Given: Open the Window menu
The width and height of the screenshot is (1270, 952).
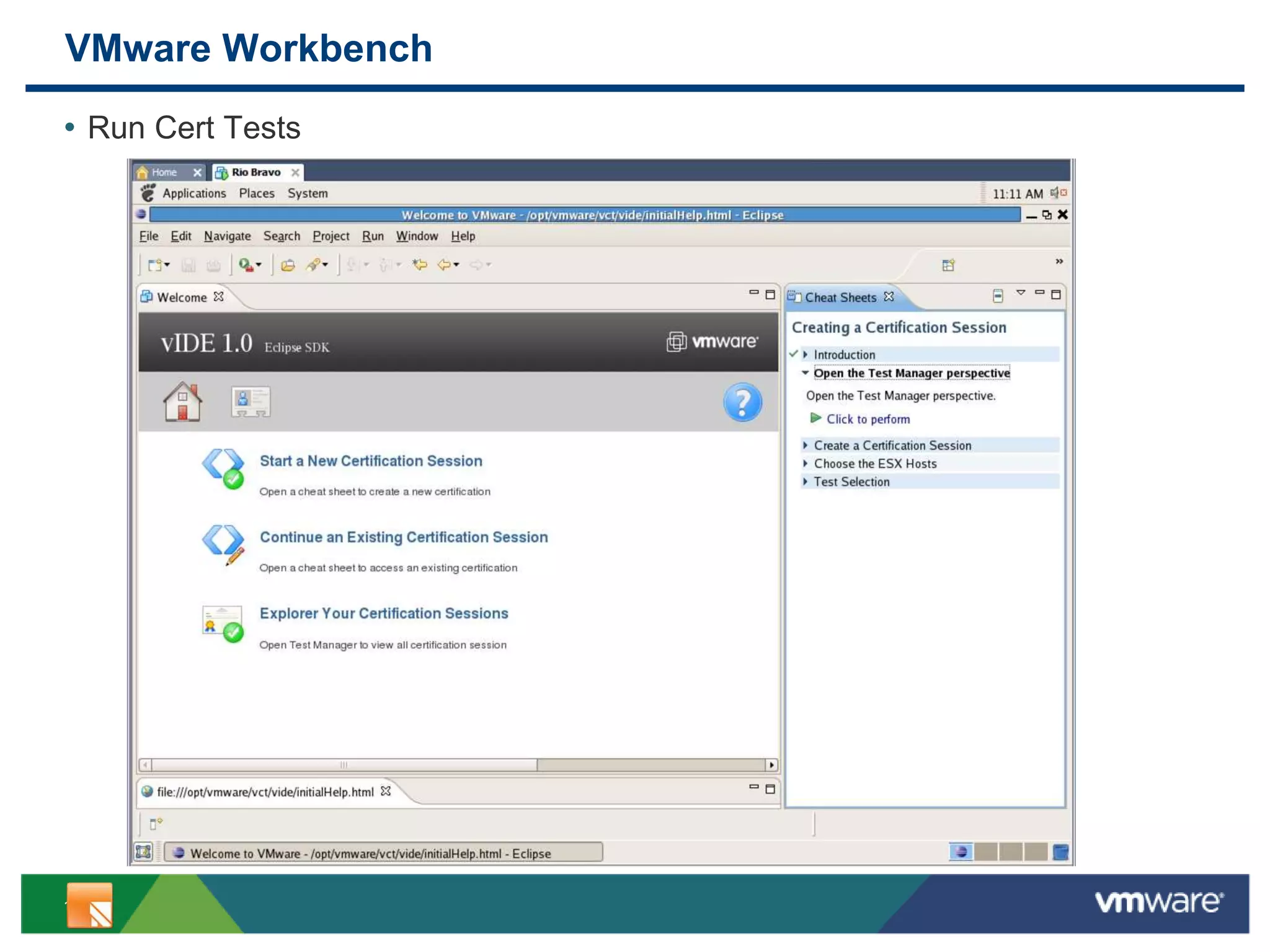Looking at the screenshot, I should click(x=417, y=236).
